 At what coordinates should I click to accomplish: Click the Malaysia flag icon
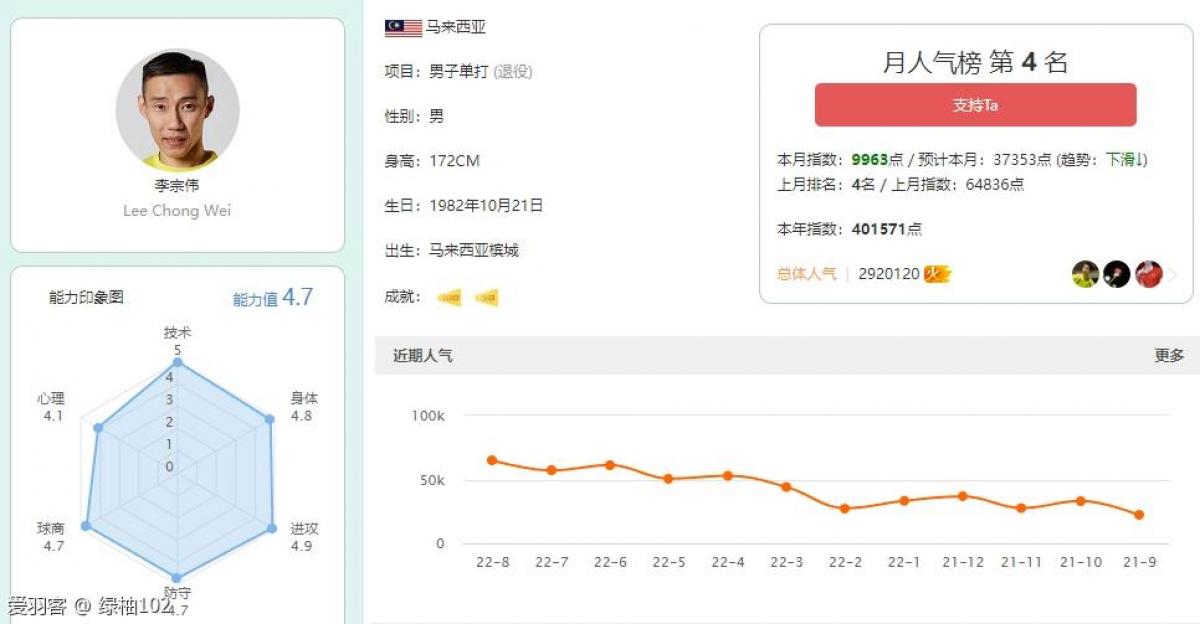tap(403, 28)
